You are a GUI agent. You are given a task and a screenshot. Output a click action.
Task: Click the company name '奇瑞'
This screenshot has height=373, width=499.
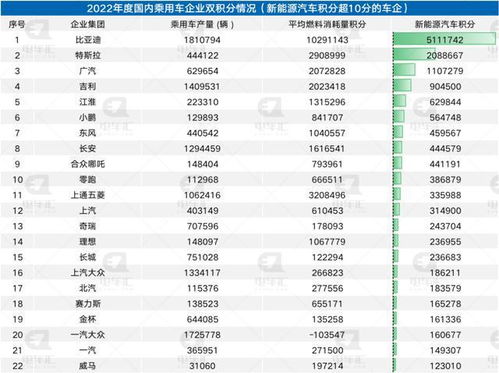[x=88, y=226]
